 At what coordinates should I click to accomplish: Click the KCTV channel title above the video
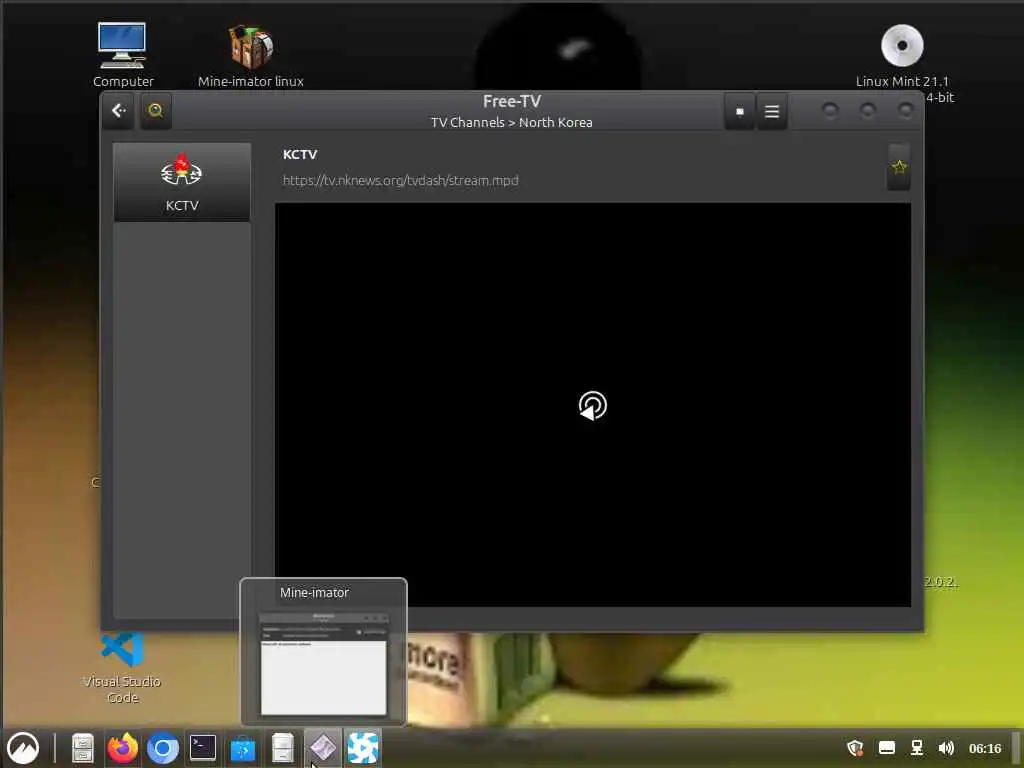[x=300, y=155]
